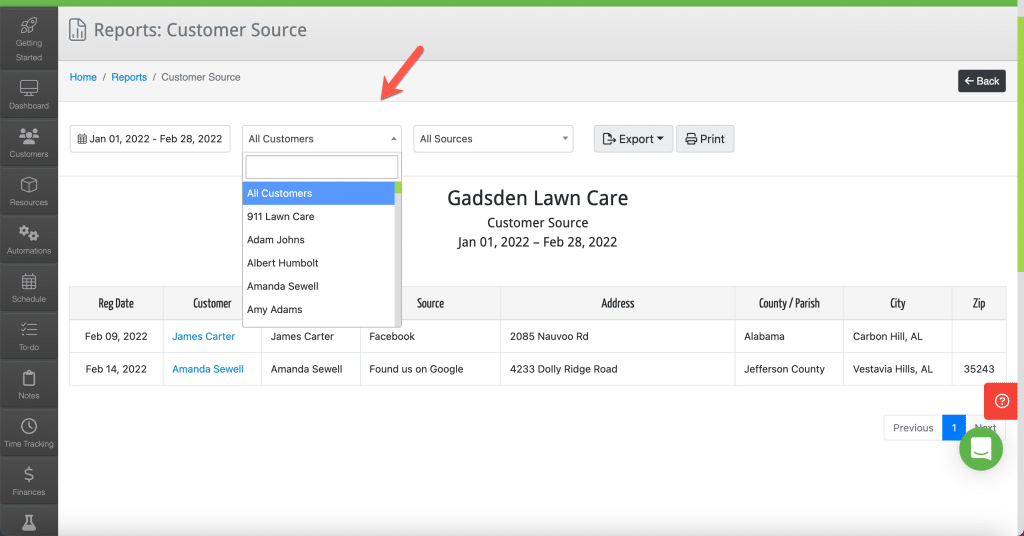1024x536 pixels.
Task: Open the Export dropdown button
Action: pyautogui.click(x=633, y=139)
